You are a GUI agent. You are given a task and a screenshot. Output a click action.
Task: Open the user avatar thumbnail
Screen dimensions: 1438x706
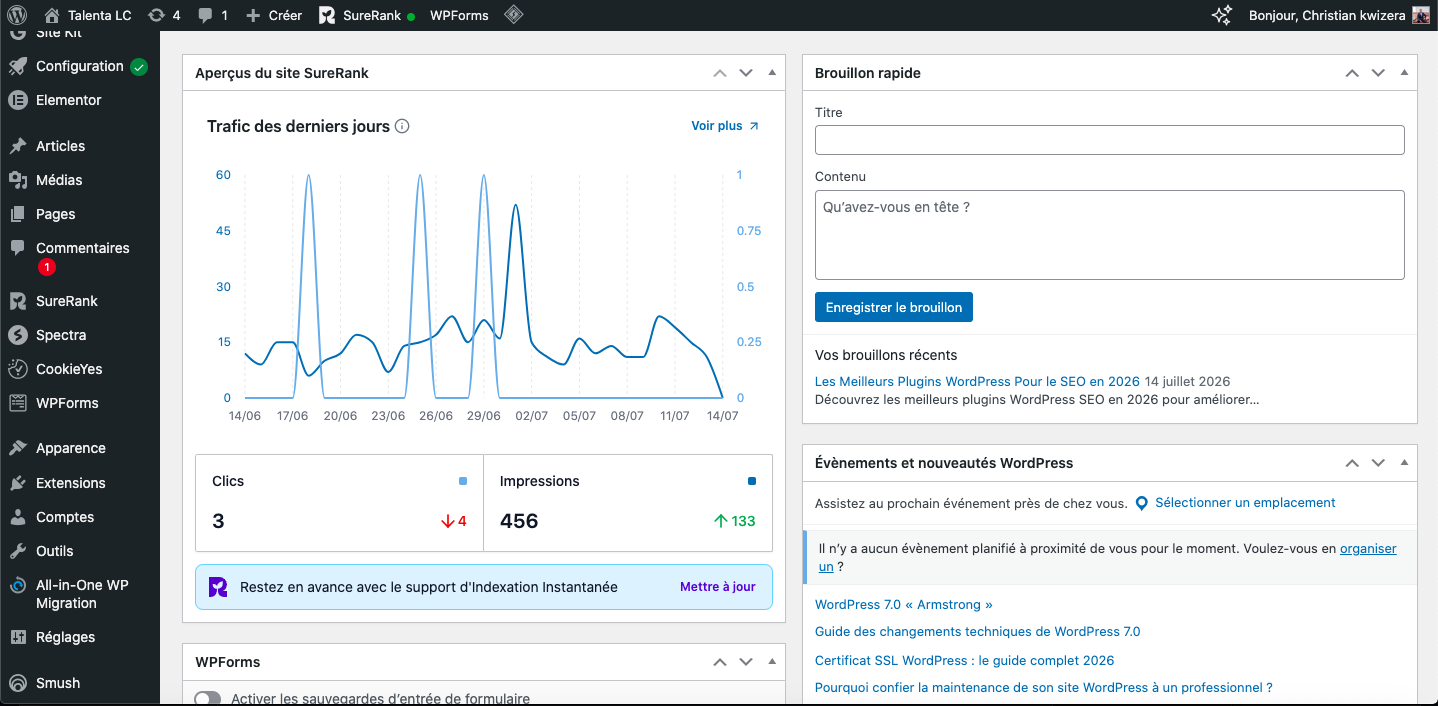[x=1420, y=15]
